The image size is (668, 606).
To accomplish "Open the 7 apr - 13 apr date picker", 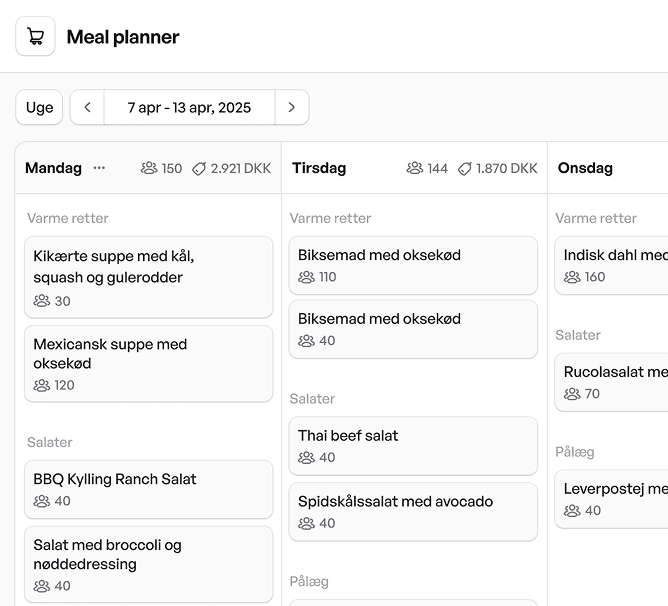I will [189, 108].
